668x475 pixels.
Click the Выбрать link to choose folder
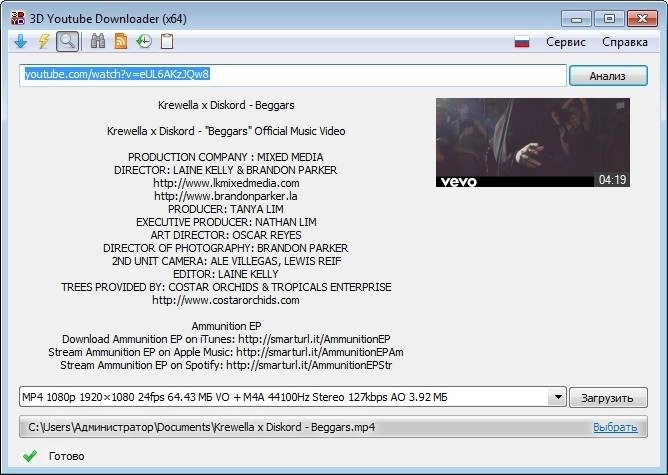pos(615,427)
